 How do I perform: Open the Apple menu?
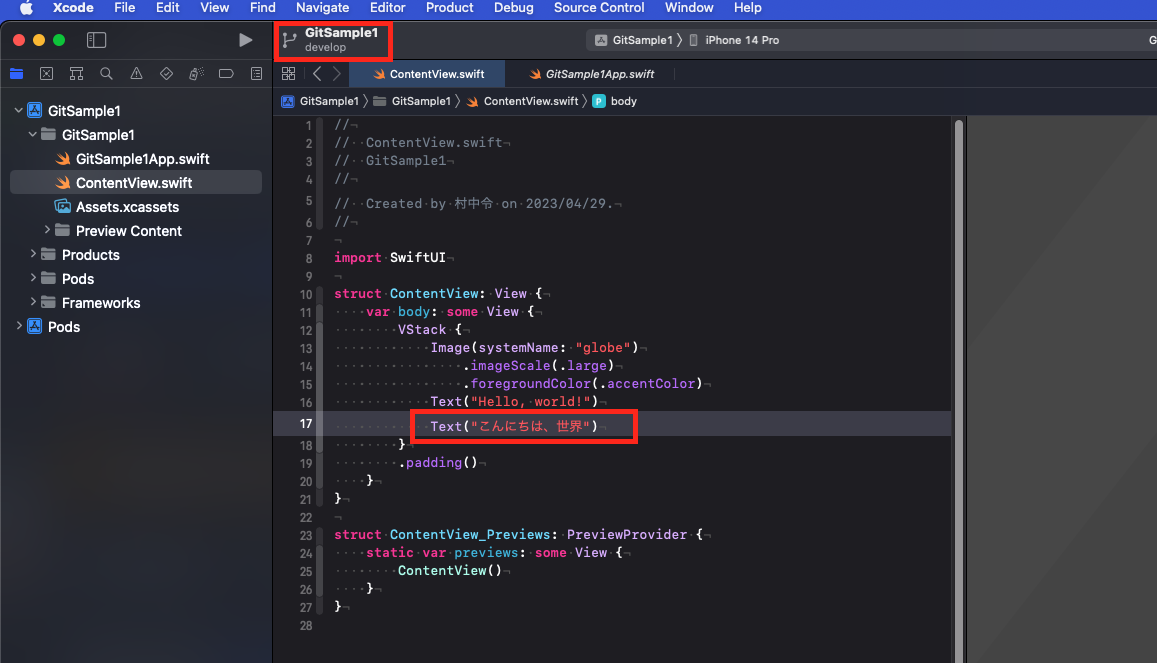(x=27, y=7)
